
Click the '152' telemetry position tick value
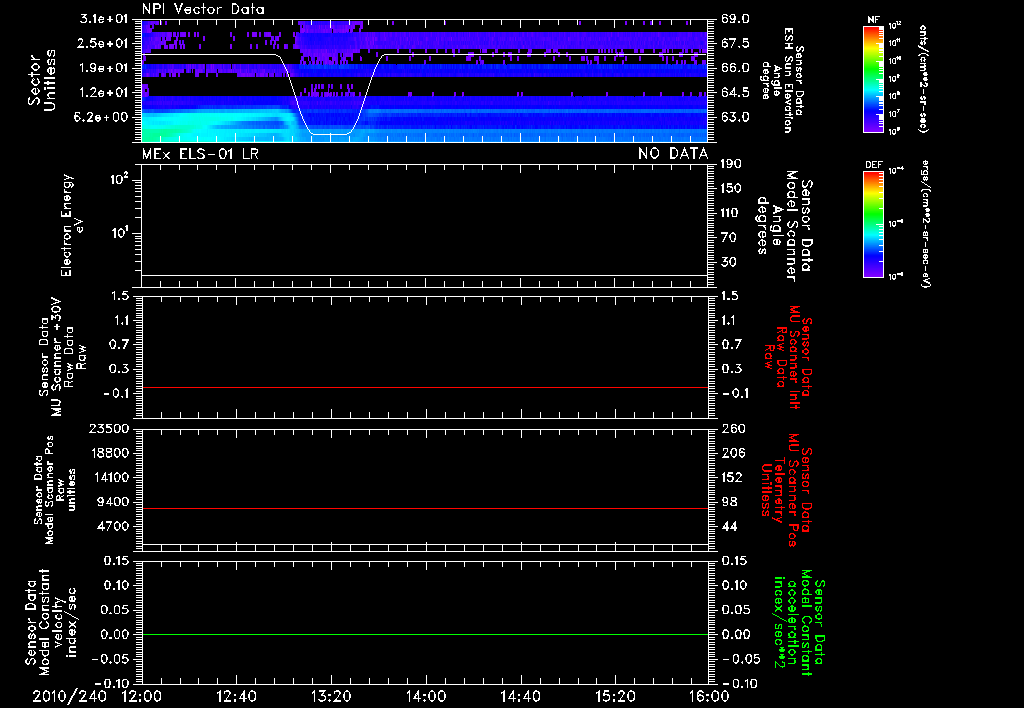point(731,477)
